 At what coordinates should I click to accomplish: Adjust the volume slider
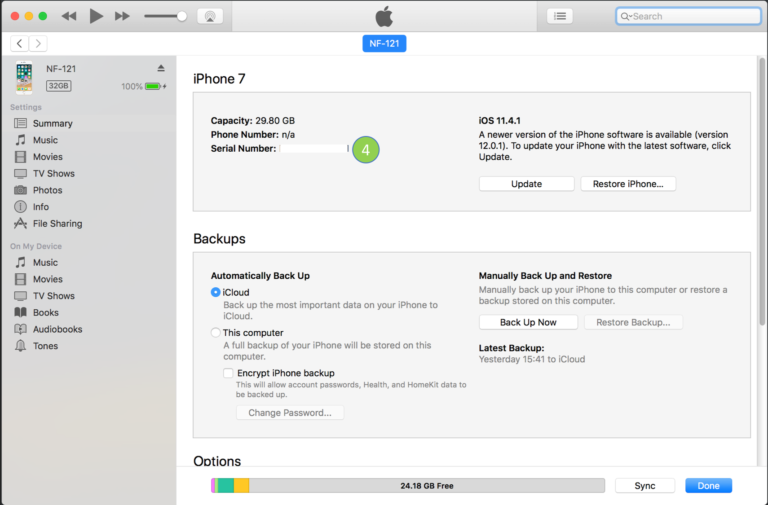(181, 16)
